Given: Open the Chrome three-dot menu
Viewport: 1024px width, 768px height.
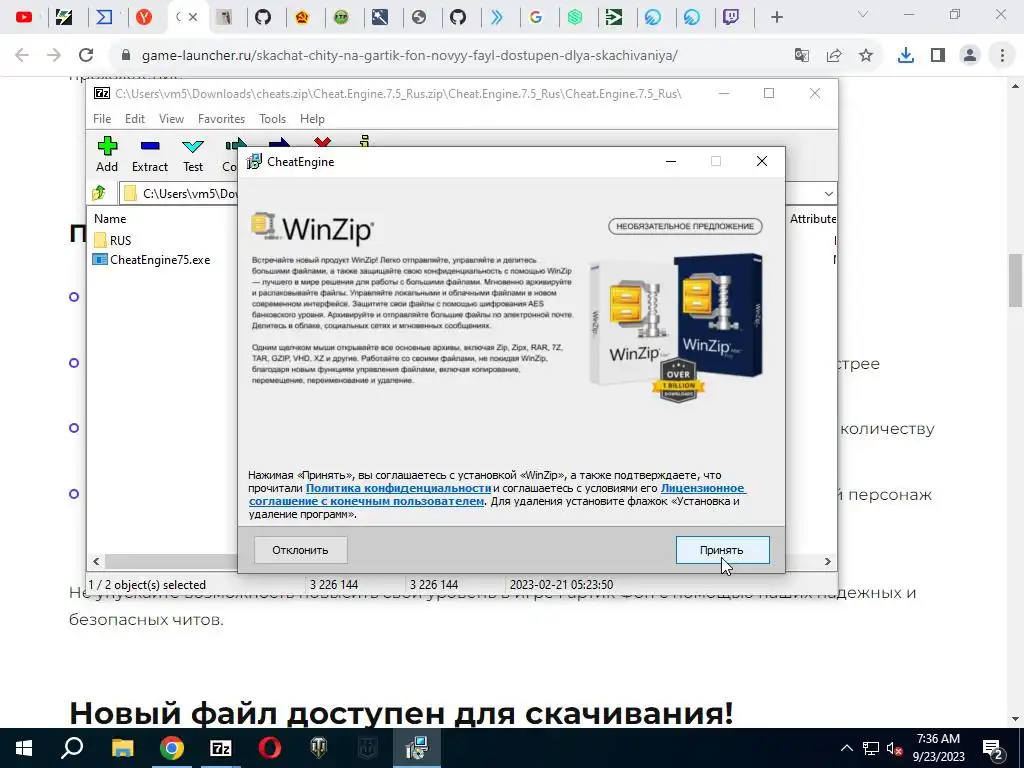Looking at the screenshot, I should tap(1002, 56).
